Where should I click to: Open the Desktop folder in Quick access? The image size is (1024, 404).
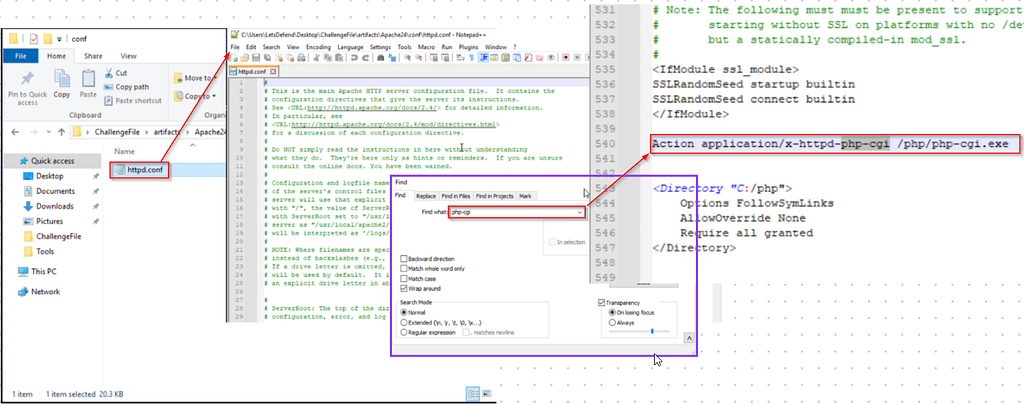(x=50, y=176)
